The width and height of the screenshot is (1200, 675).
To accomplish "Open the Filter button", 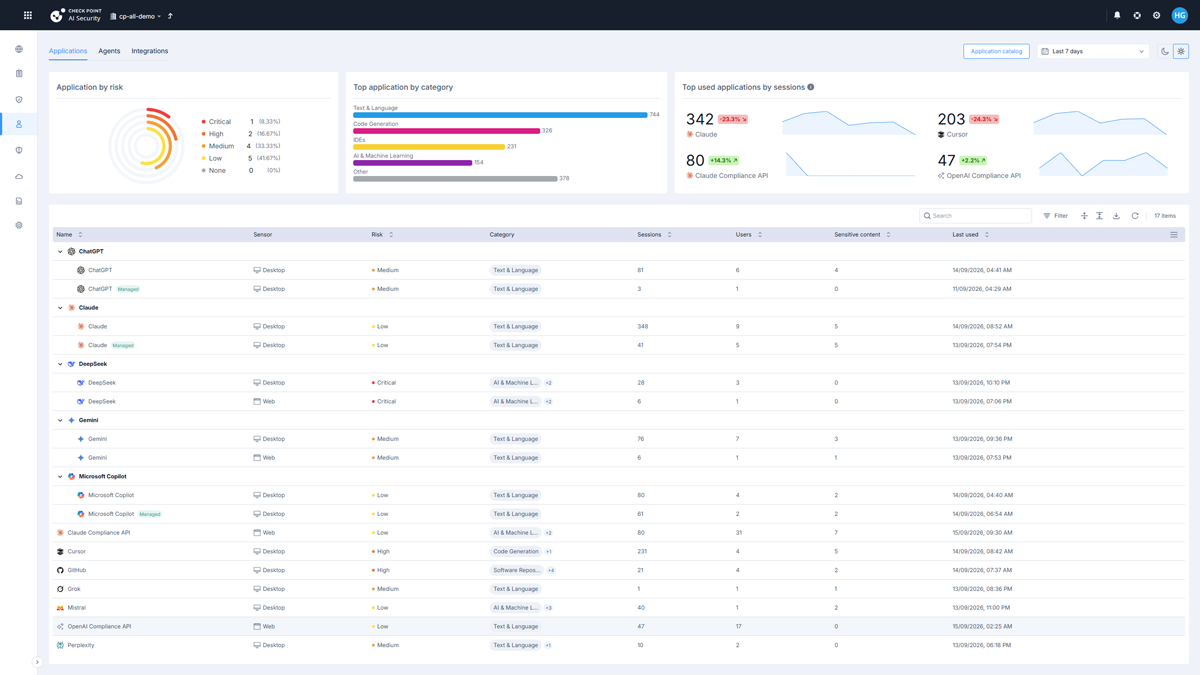I will click(1056, 216).
